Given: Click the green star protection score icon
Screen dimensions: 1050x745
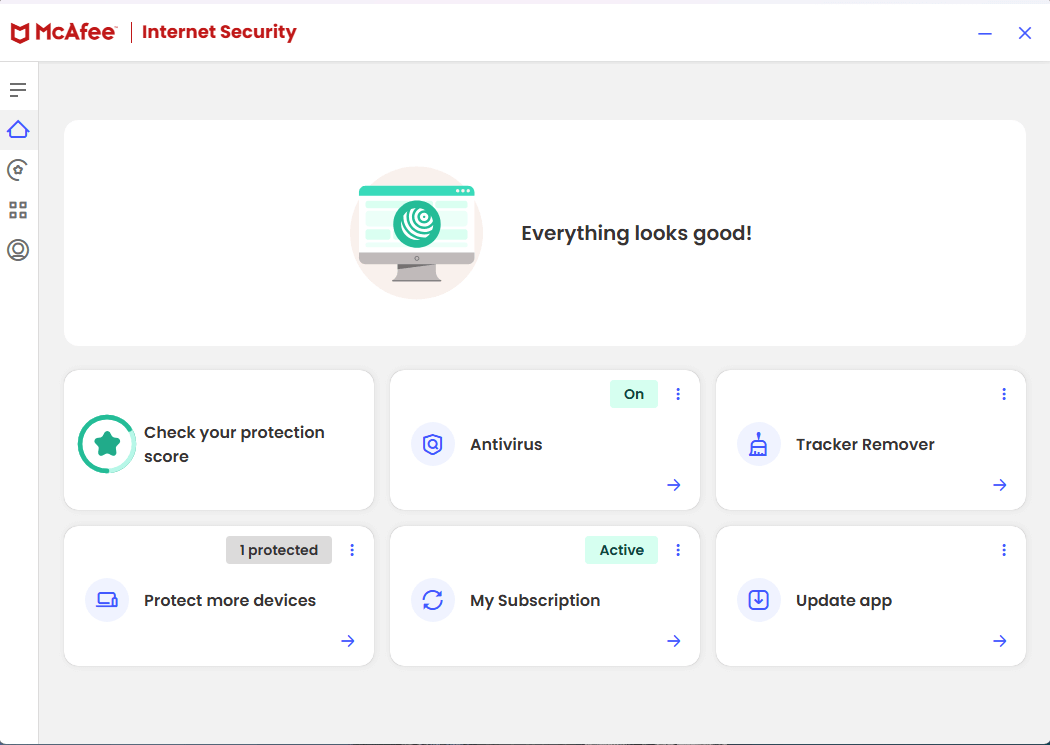Looking at the screenshot, I should pyautogui.click(x=107, y=444).
